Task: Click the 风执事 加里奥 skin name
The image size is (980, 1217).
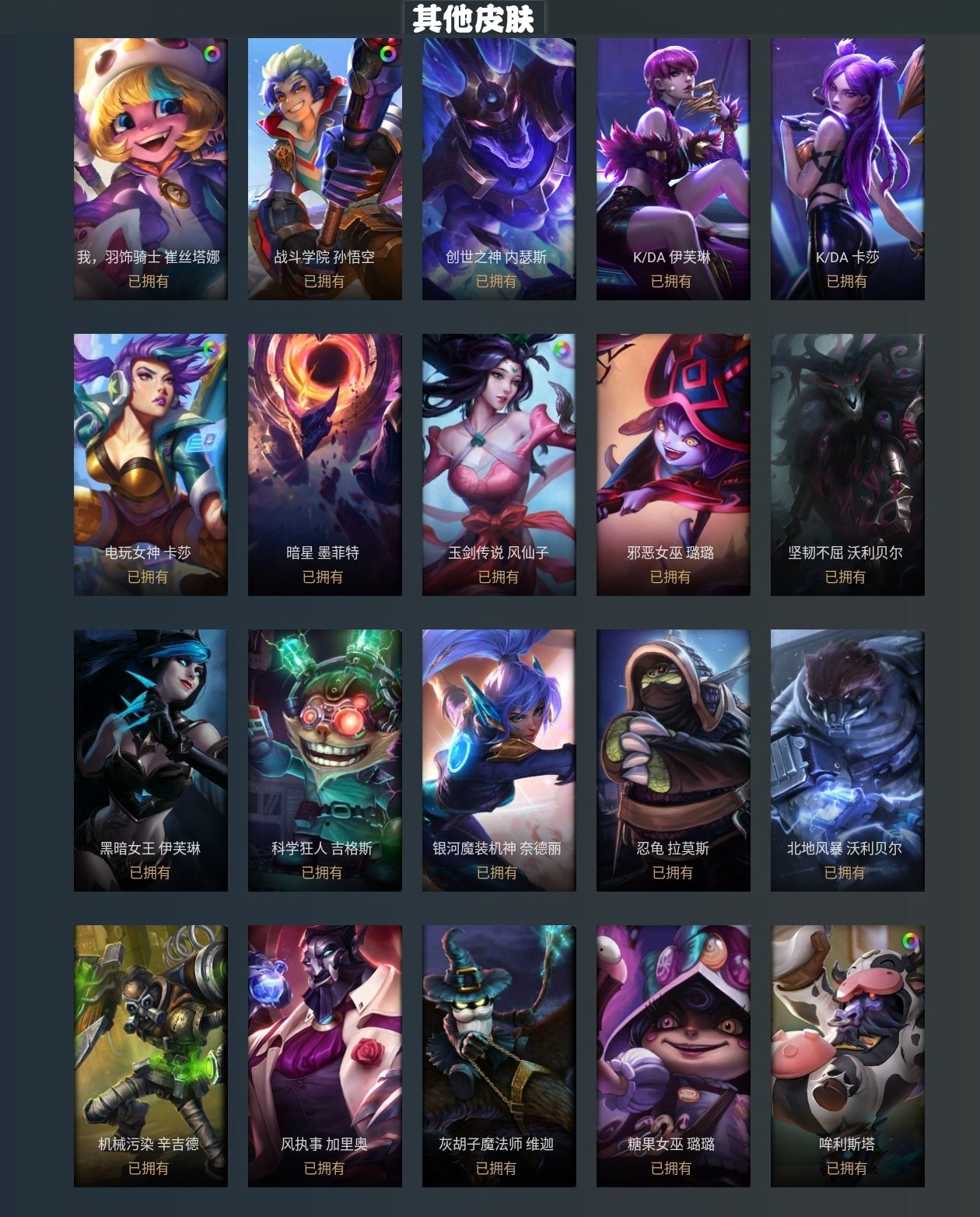Action: point(324,1145)
